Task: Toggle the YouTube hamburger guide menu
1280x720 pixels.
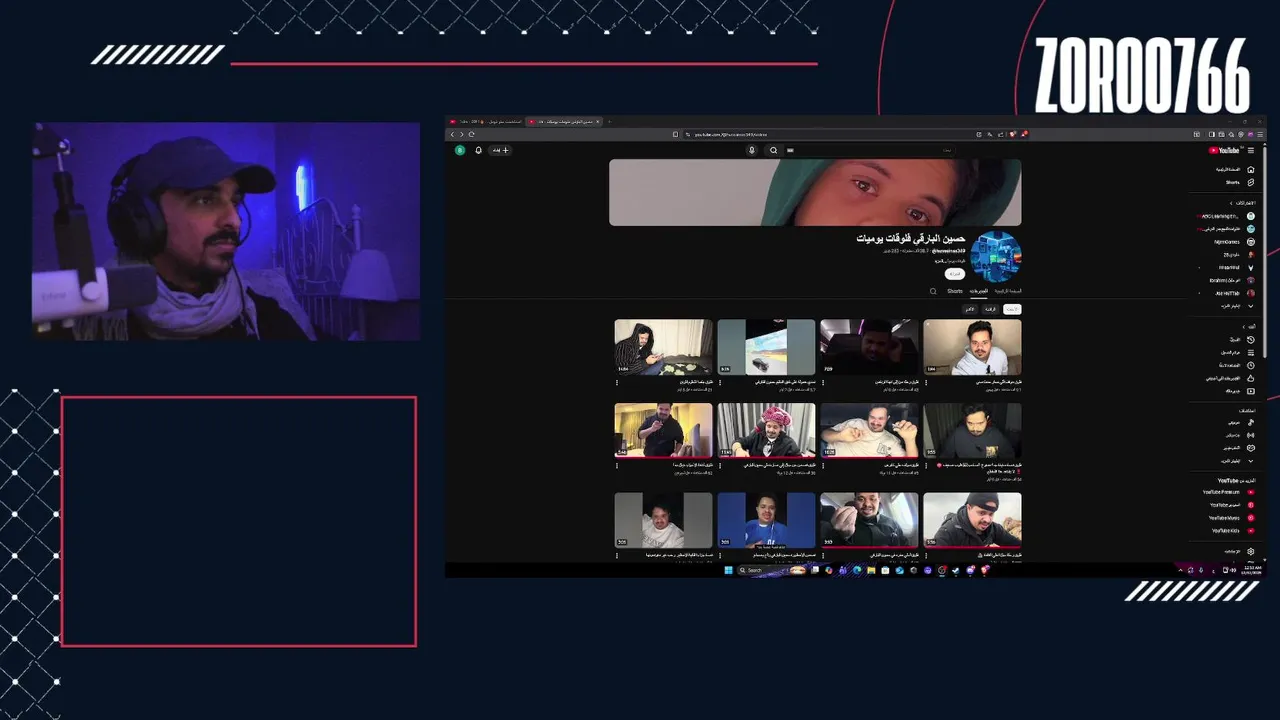Action: 1251,150
